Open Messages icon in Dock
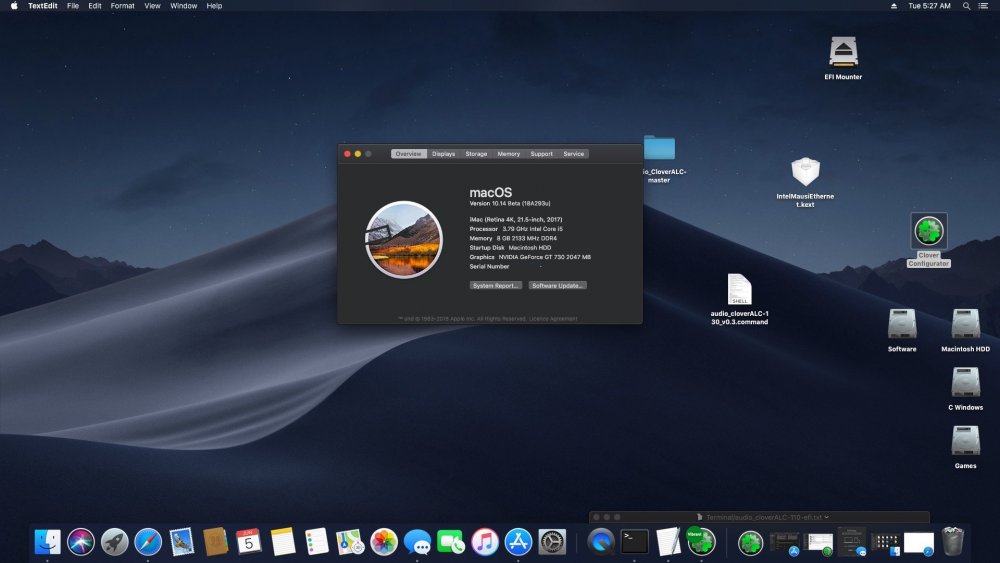The height and width of the screenshot is (563, 1000). pos(417,543)
